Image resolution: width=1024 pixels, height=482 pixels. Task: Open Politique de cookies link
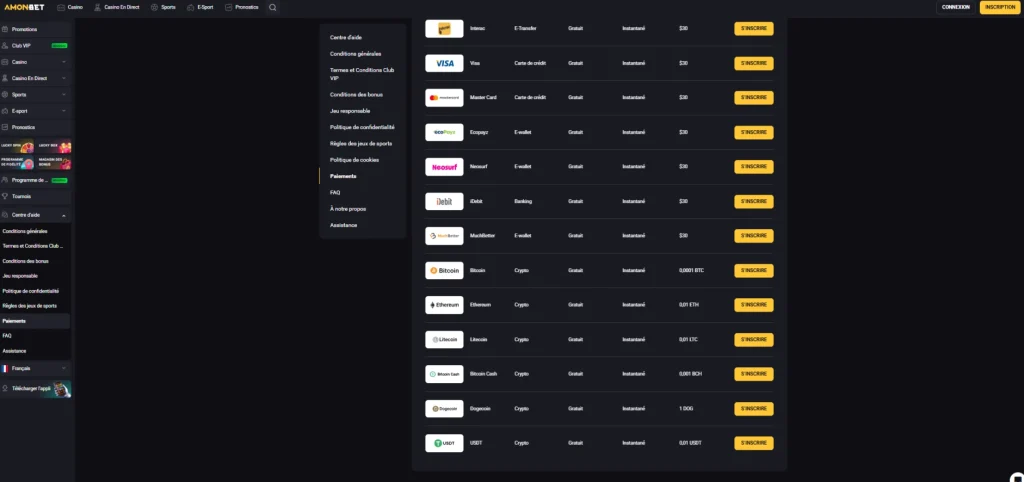coord(355,160)
